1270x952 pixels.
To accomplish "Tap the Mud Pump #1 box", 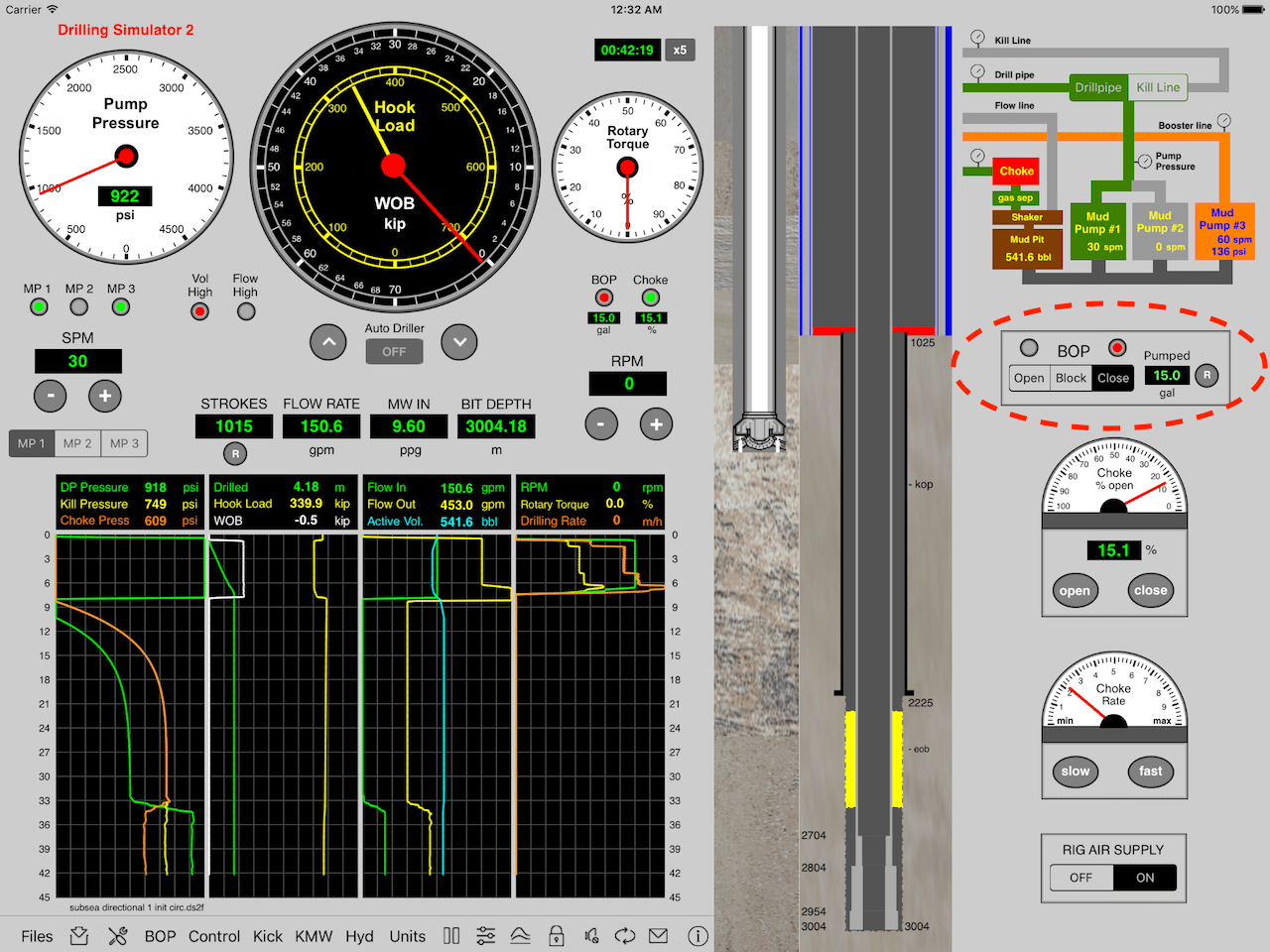I will (x=1097, y=231).
